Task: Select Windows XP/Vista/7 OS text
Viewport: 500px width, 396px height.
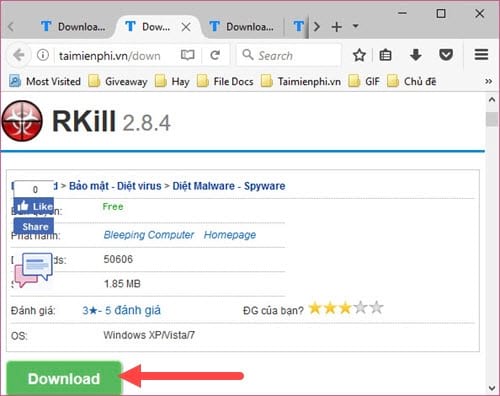Action: pyautogui.click(x=149, y=335)
